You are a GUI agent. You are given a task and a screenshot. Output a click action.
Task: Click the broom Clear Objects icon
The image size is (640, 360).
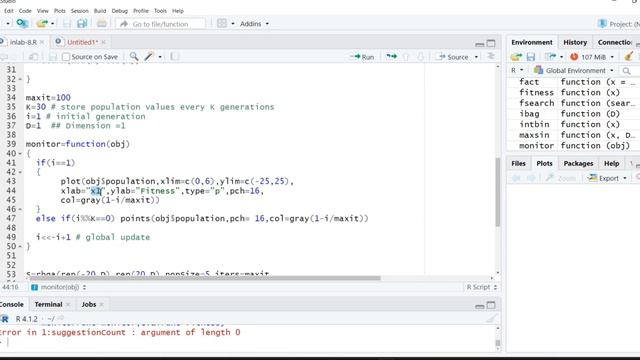[629, 57]
